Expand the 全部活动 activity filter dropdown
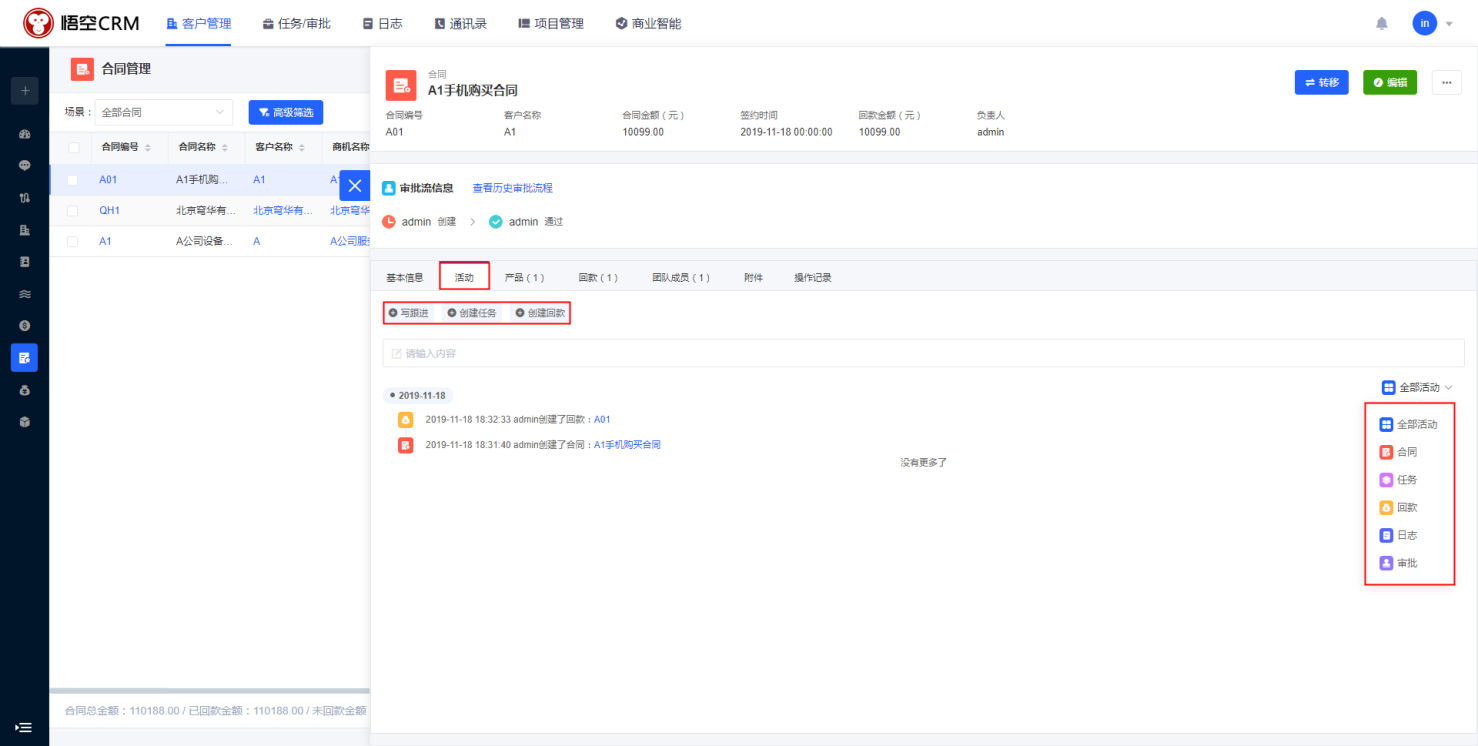1478x746 pixels. [x=1417, y=387]
